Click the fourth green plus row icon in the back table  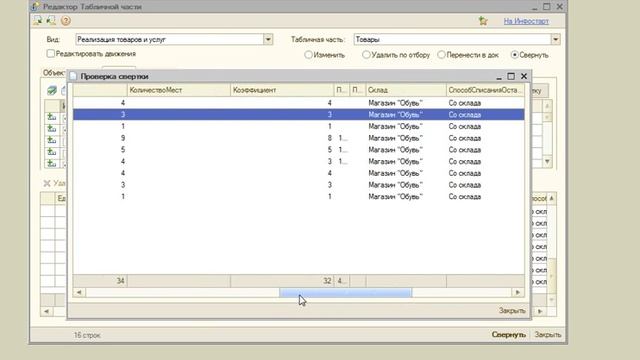51,152
